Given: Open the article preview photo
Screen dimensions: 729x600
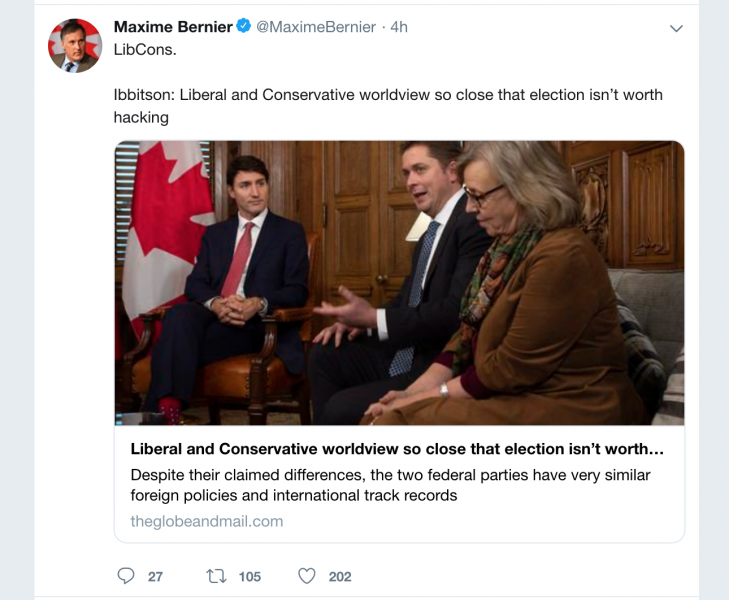Looking at the screenshot, I should (x=399, y=282).
